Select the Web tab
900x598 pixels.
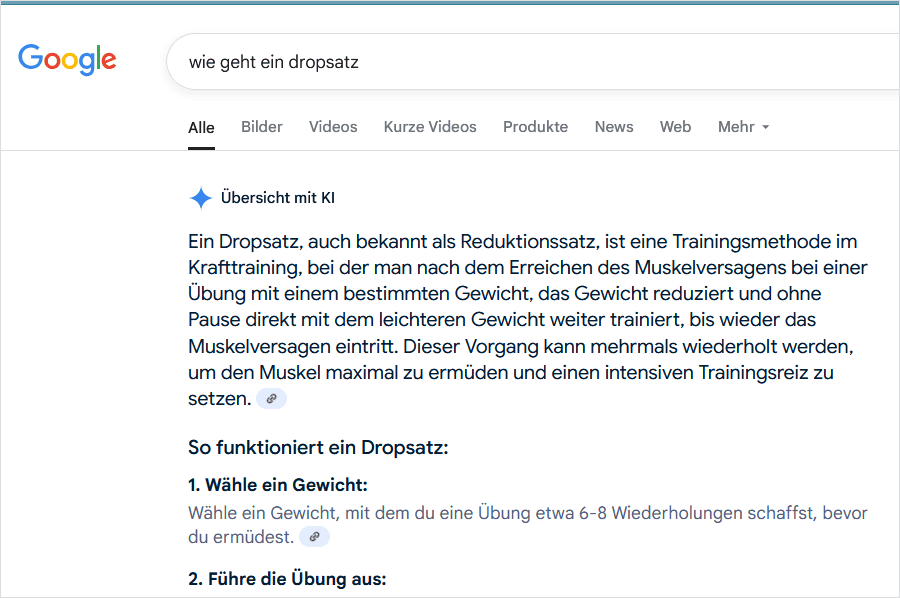676,127
